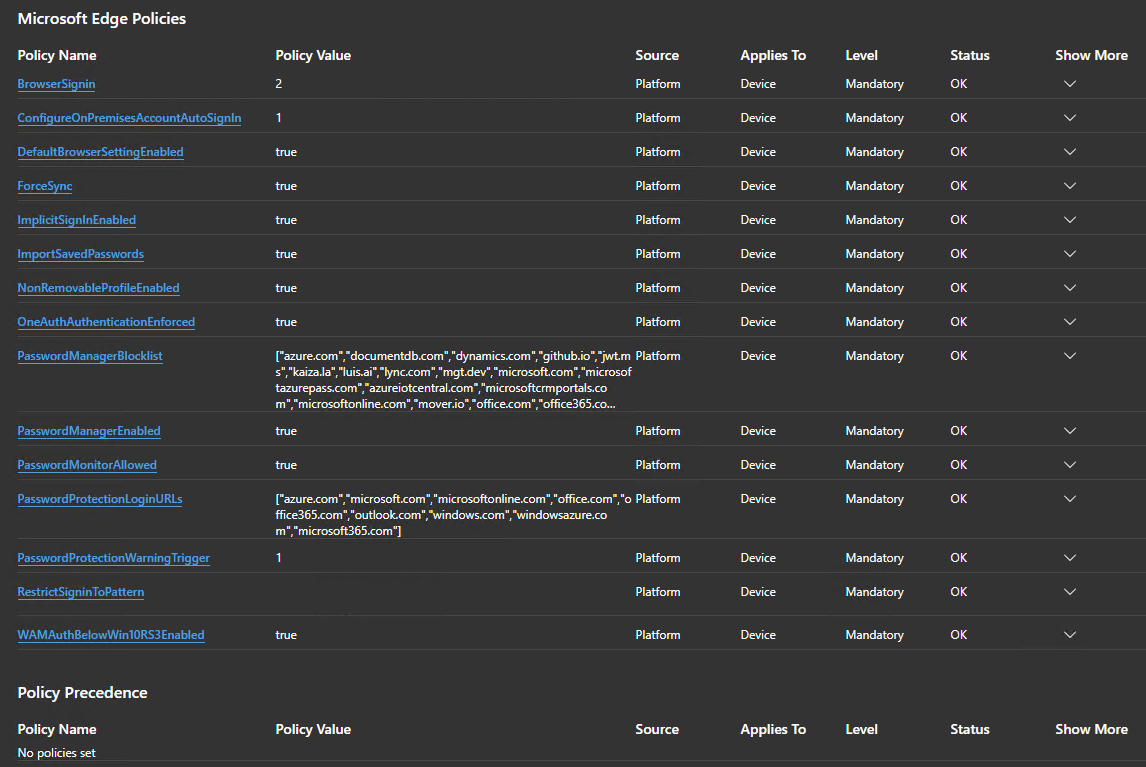Open the WAMAuthBelowWin10RS3Enabled policy link
This screenshot has height=767, width=1146.
tap(111, 635)
